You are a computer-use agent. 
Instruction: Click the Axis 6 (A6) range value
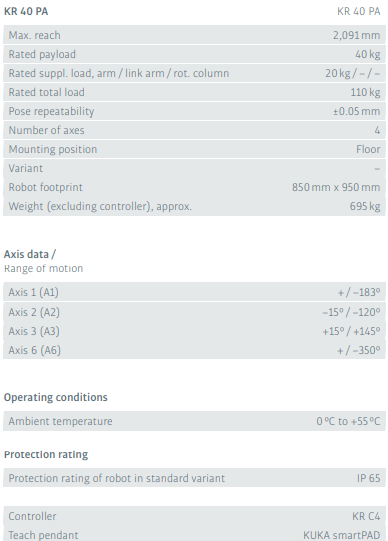[359, 350]
